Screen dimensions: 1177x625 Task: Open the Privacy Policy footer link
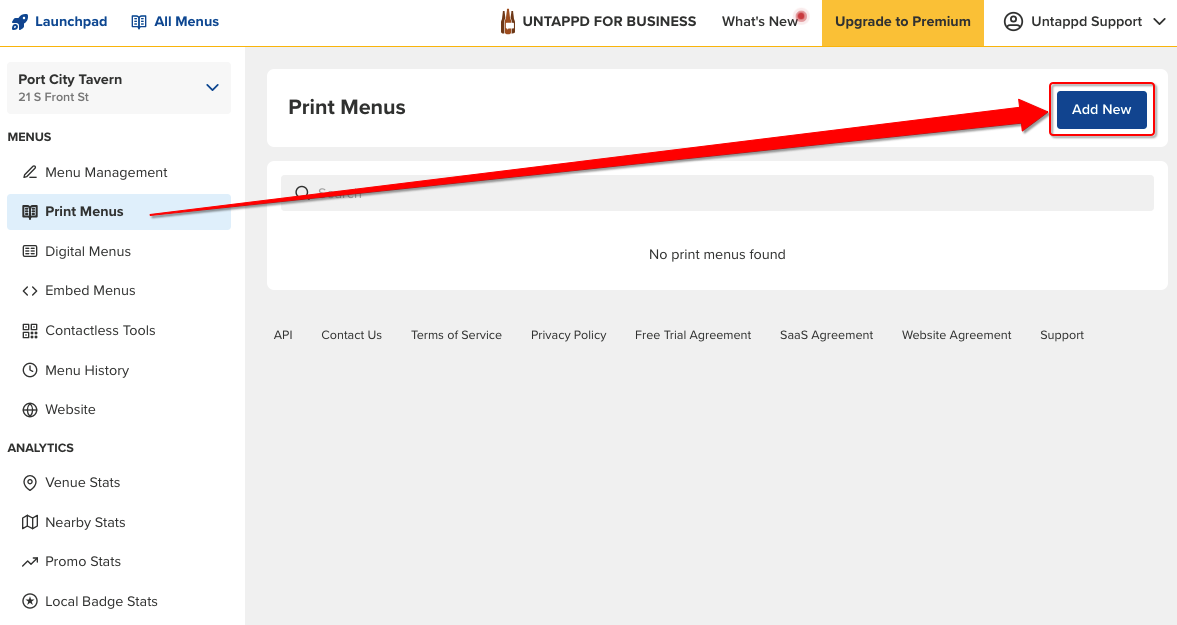pyautogui.click(x=568, y=335)
